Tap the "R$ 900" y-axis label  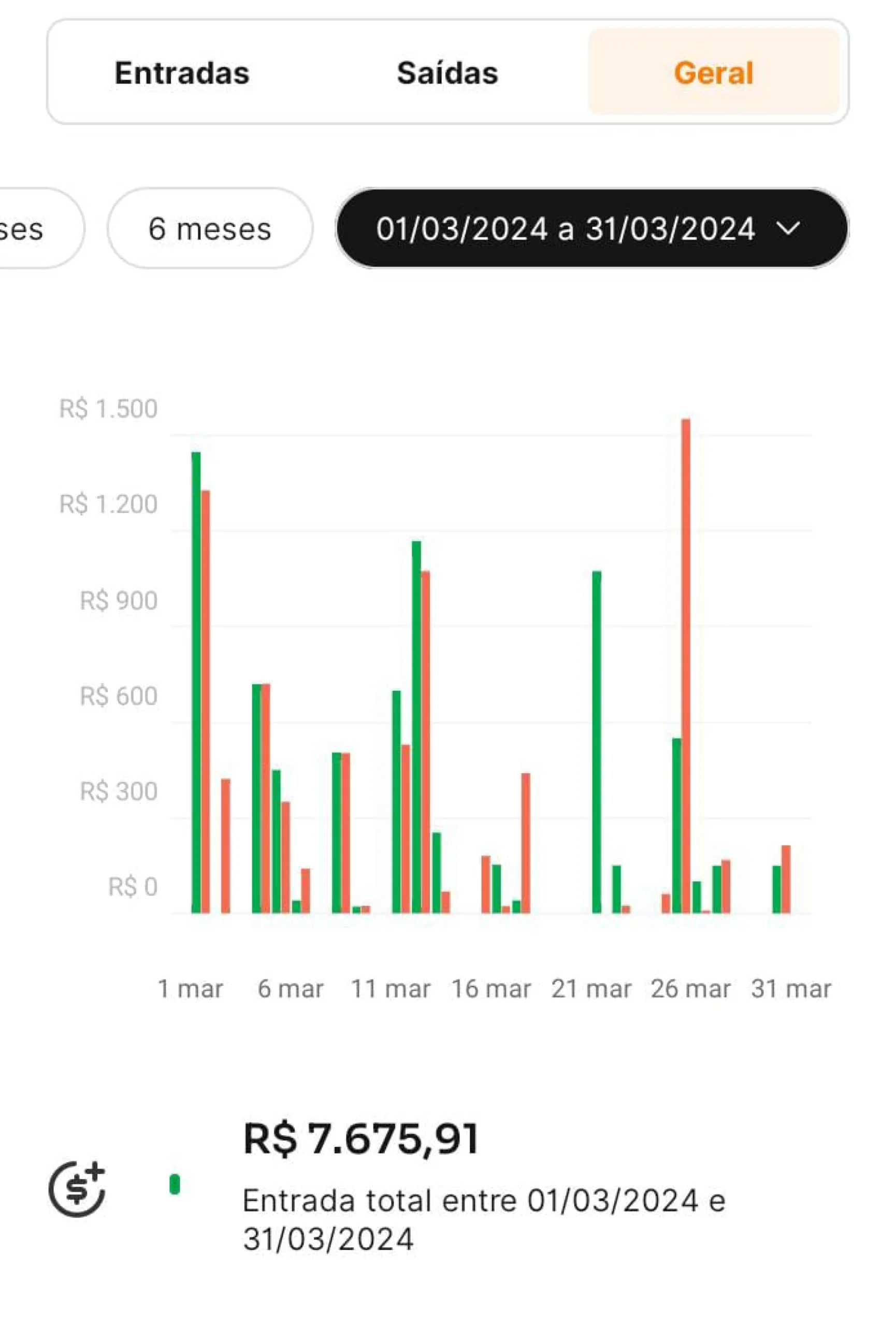click(x=119, y=601)
